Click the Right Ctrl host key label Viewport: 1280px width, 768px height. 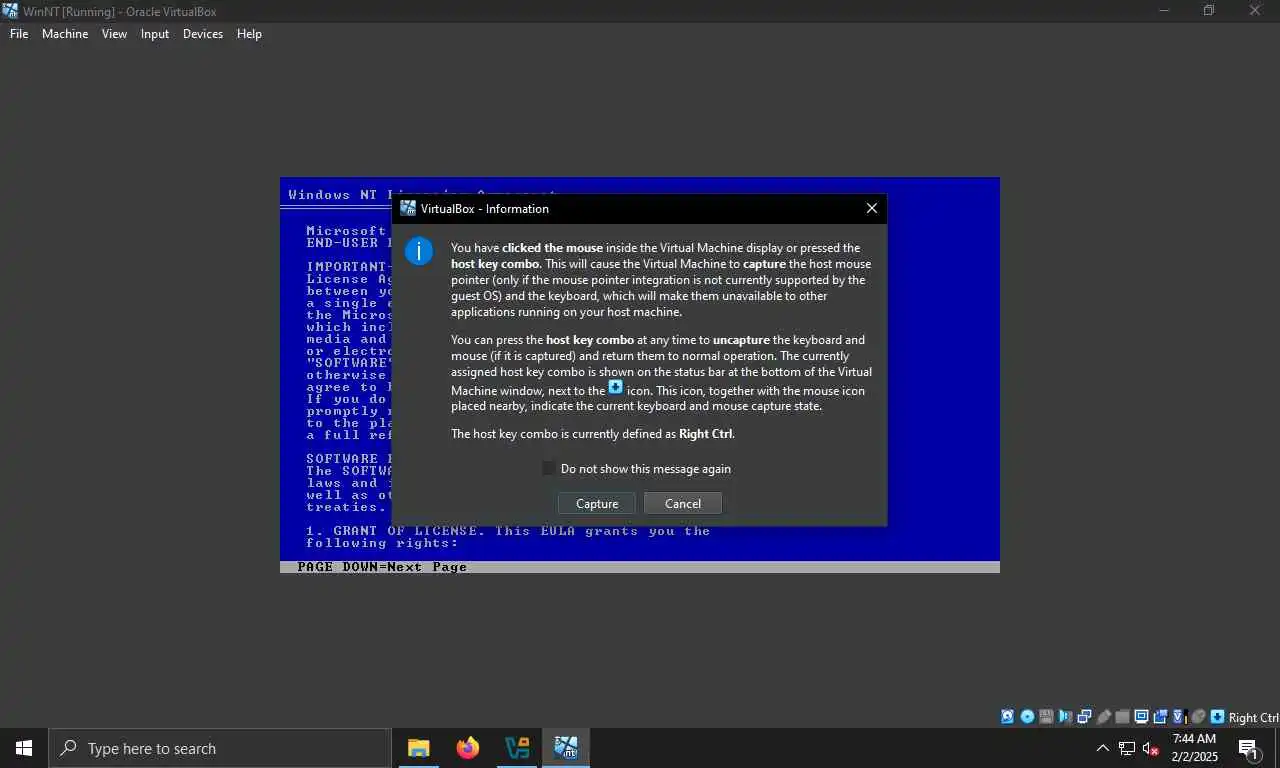[1254, 717]
